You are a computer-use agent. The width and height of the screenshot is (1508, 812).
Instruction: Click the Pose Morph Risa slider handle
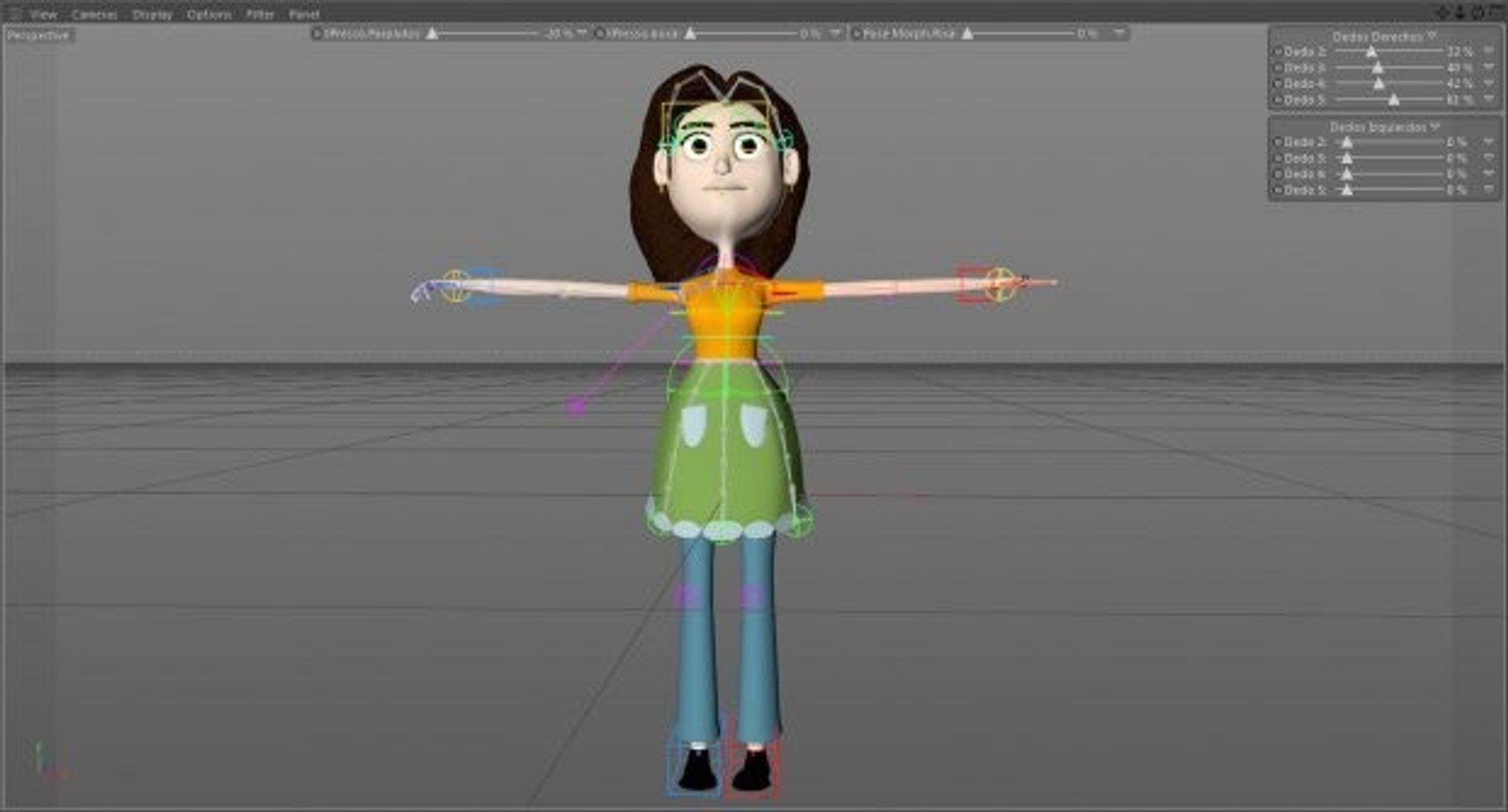(x=968, y=33)
